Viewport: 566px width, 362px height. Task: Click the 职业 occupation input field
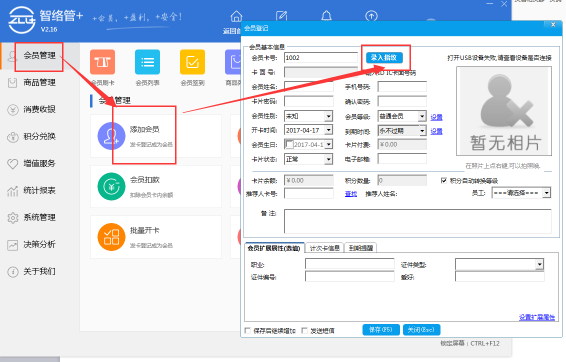pyautogui.click(x=350, y=264)
